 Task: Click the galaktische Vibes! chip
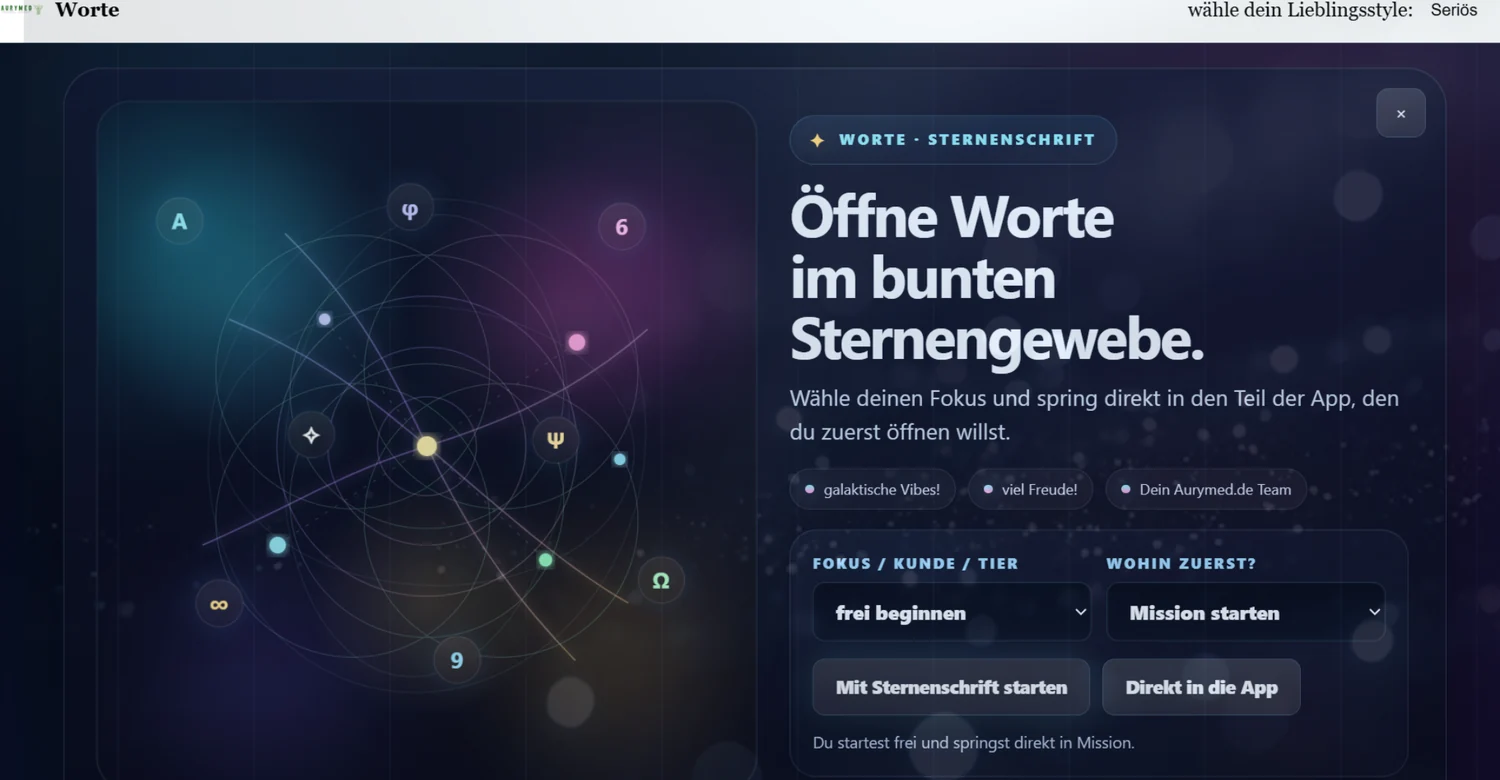[x=872, y=489]
